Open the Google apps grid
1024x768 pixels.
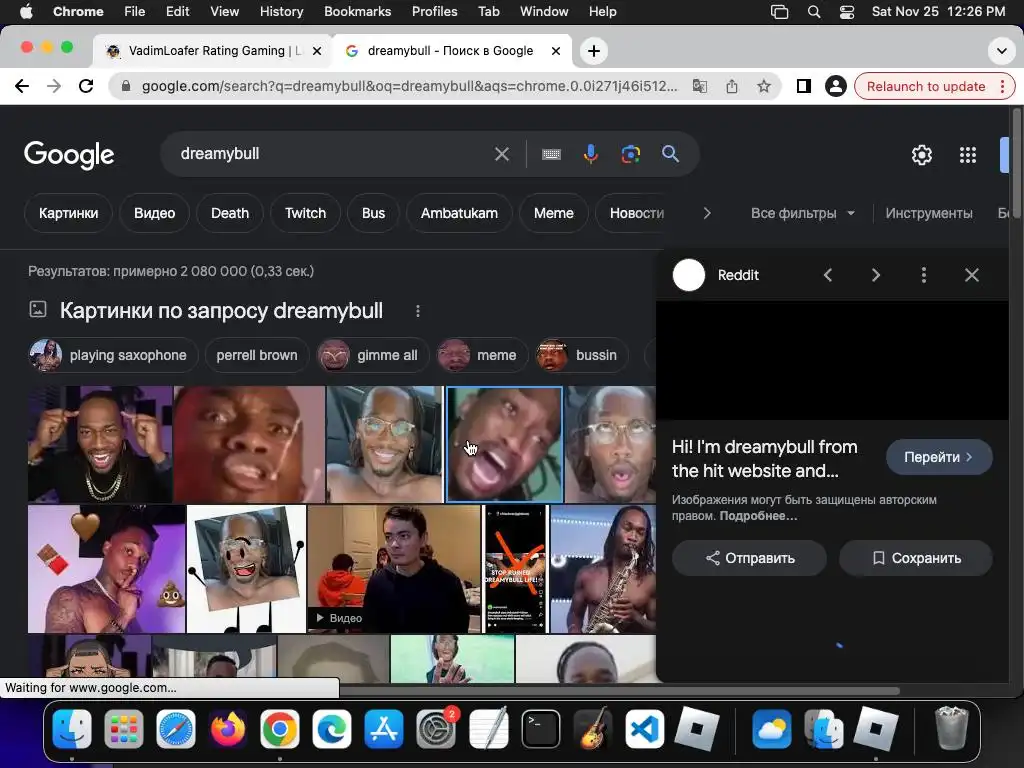[x=968, y=155]
